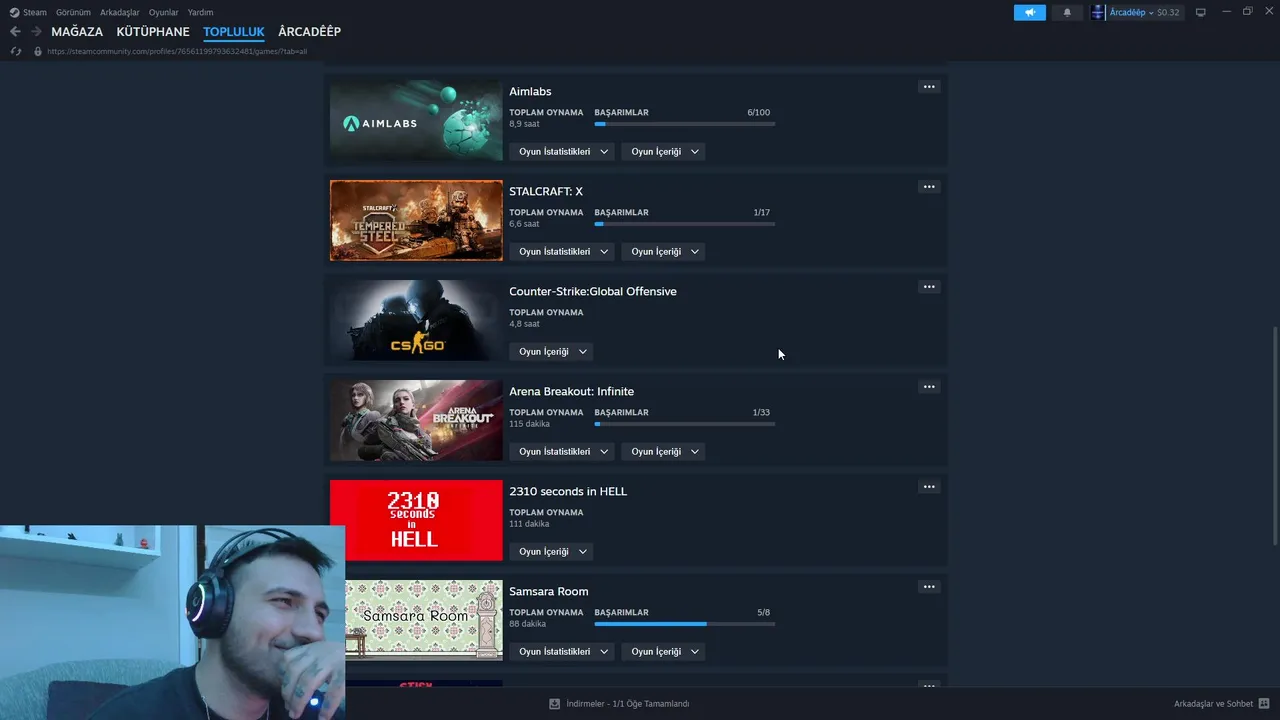The height and width of the screenshot is (720, 1280).
Task: Expand Arena Breakout Oyun İçeriği dropdown
Action: (664, 452)
